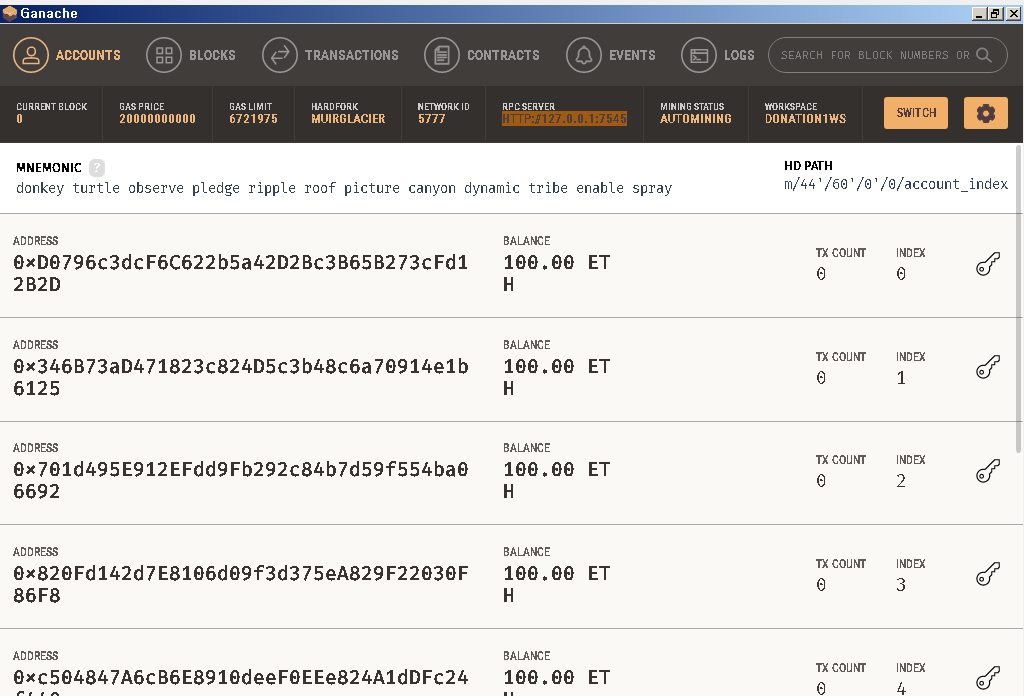Click balance of account index 0
Viewport: 1024px width, 696px height.
click(556, 274)
